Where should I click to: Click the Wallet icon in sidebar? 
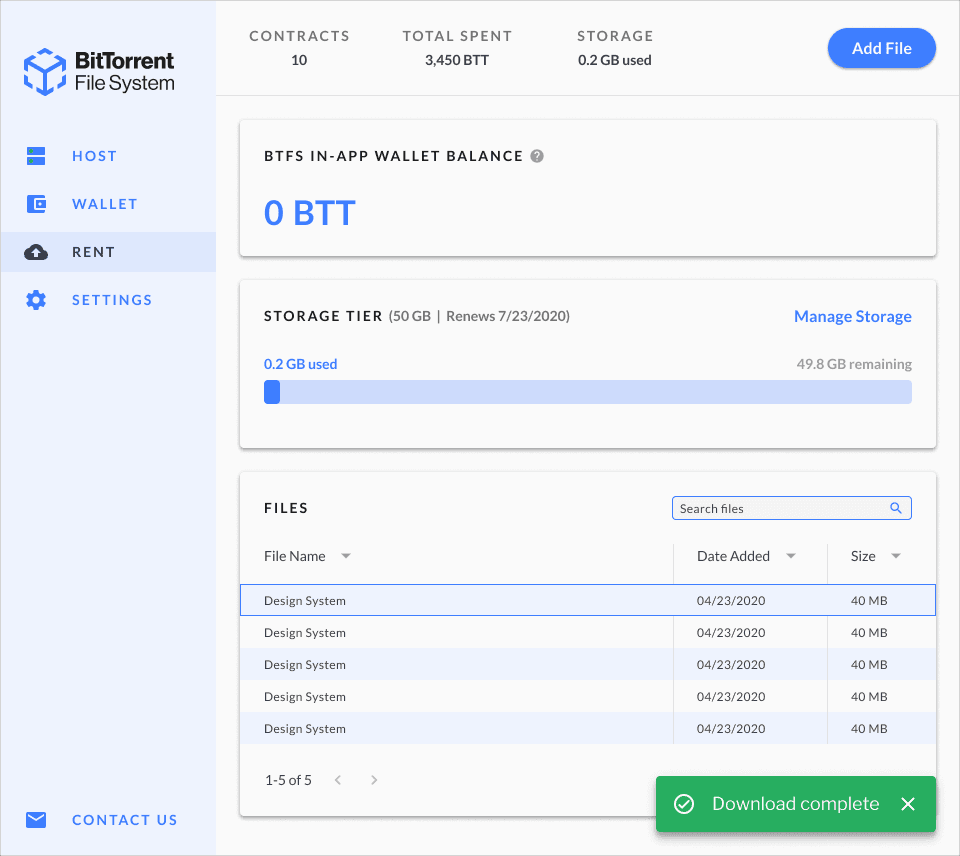(36, 204)
